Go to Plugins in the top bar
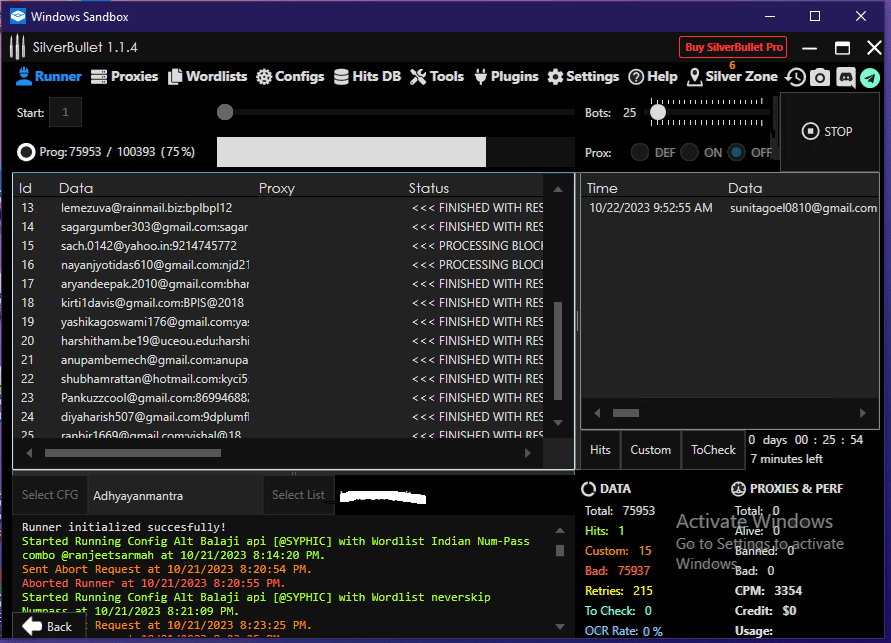 (x=506, y=77)
